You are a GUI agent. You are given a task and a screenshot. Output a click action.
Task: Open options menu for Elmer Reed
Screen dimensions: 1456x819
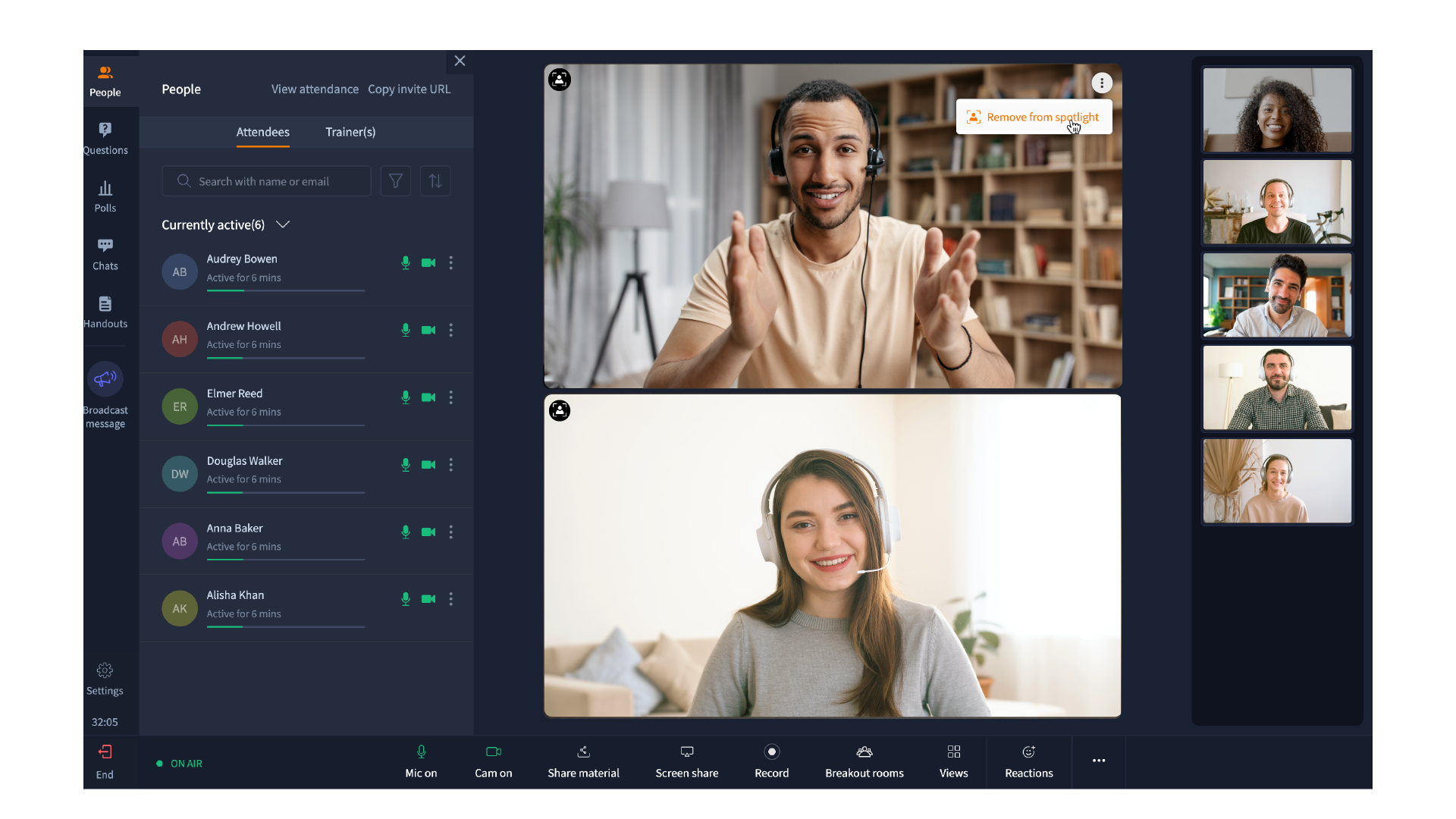click(x=451, y=397)
